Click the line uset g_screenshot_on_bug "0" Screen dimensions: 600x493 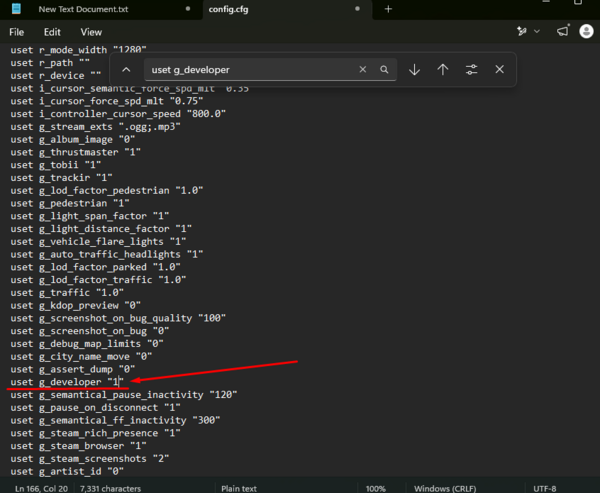[x=90, y=331]
